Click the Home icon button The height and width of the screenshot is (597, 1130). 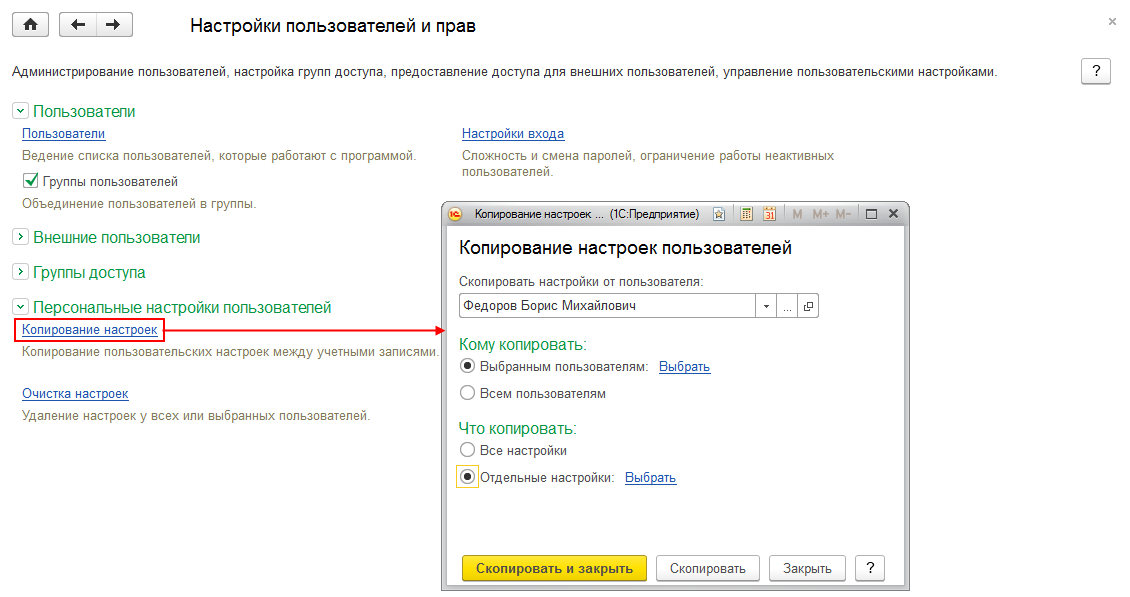[30, 25]
